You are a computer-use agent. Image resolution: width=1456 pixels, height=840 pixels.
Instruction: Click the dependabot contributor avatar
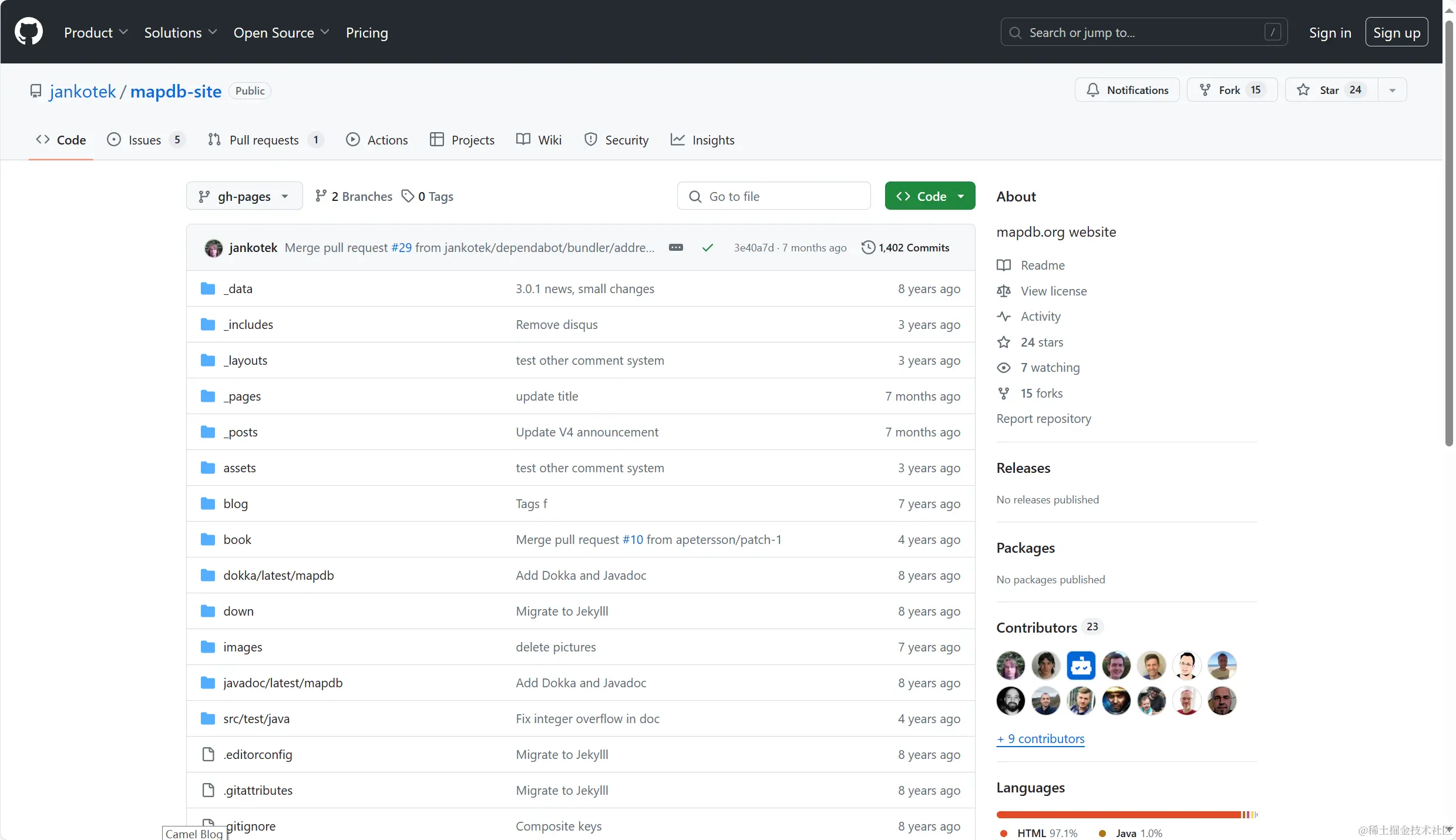click(x=1081, y=666)
